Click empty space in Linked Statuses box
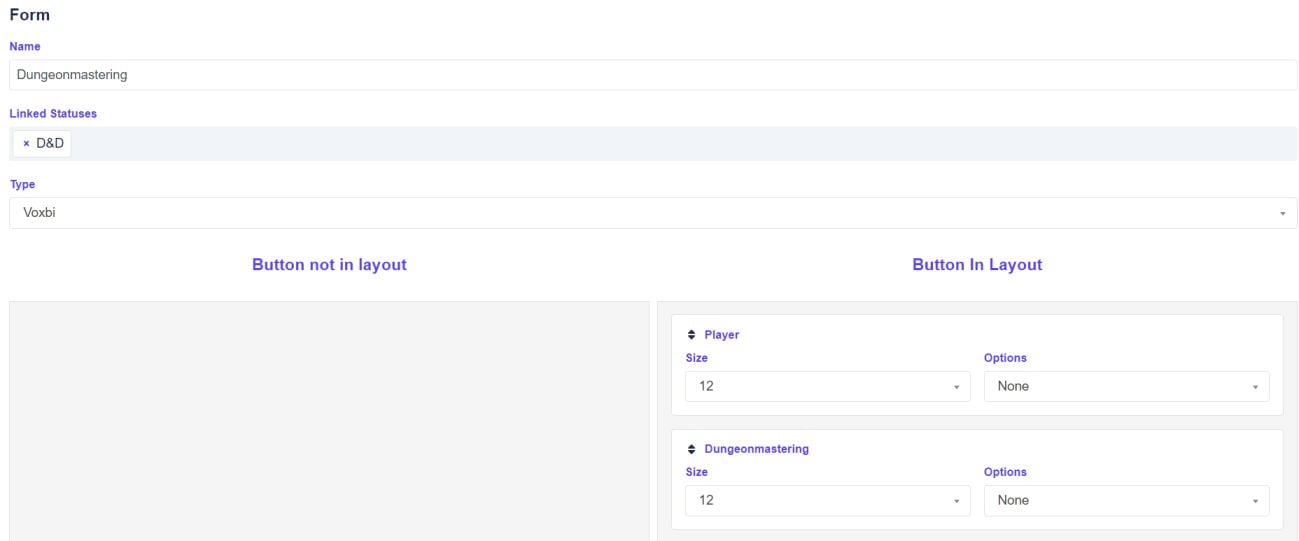1299x541 pixels. point(680,144)
